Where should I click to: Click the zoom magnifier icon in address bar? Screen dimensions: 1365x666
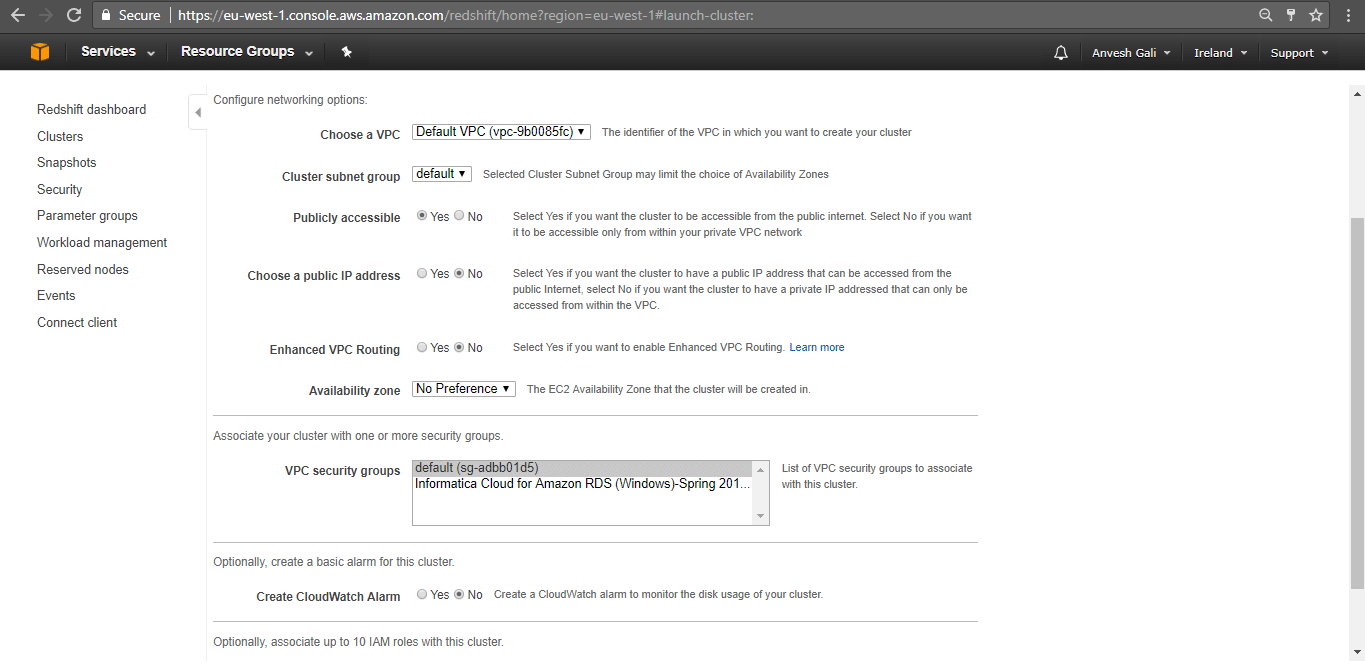coord(1265,15)
